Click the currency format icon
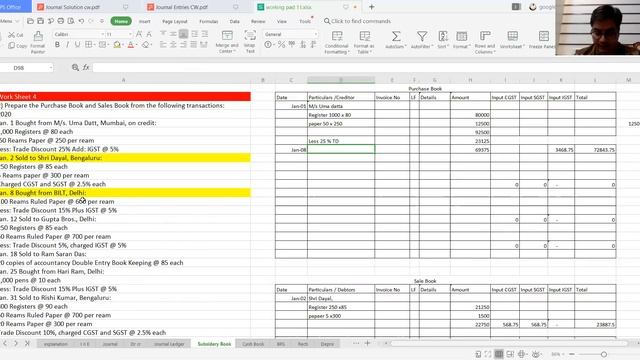 coord(268,44)
